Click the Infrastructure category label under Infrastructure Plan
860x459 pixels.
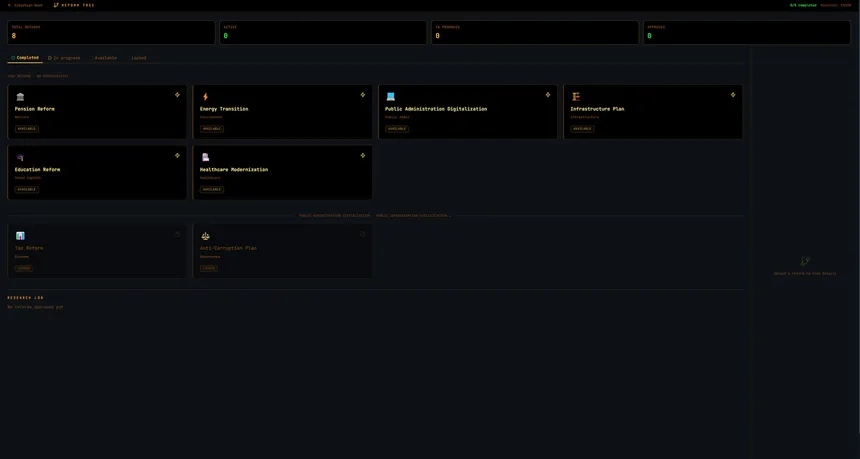[x=585, y=117]
